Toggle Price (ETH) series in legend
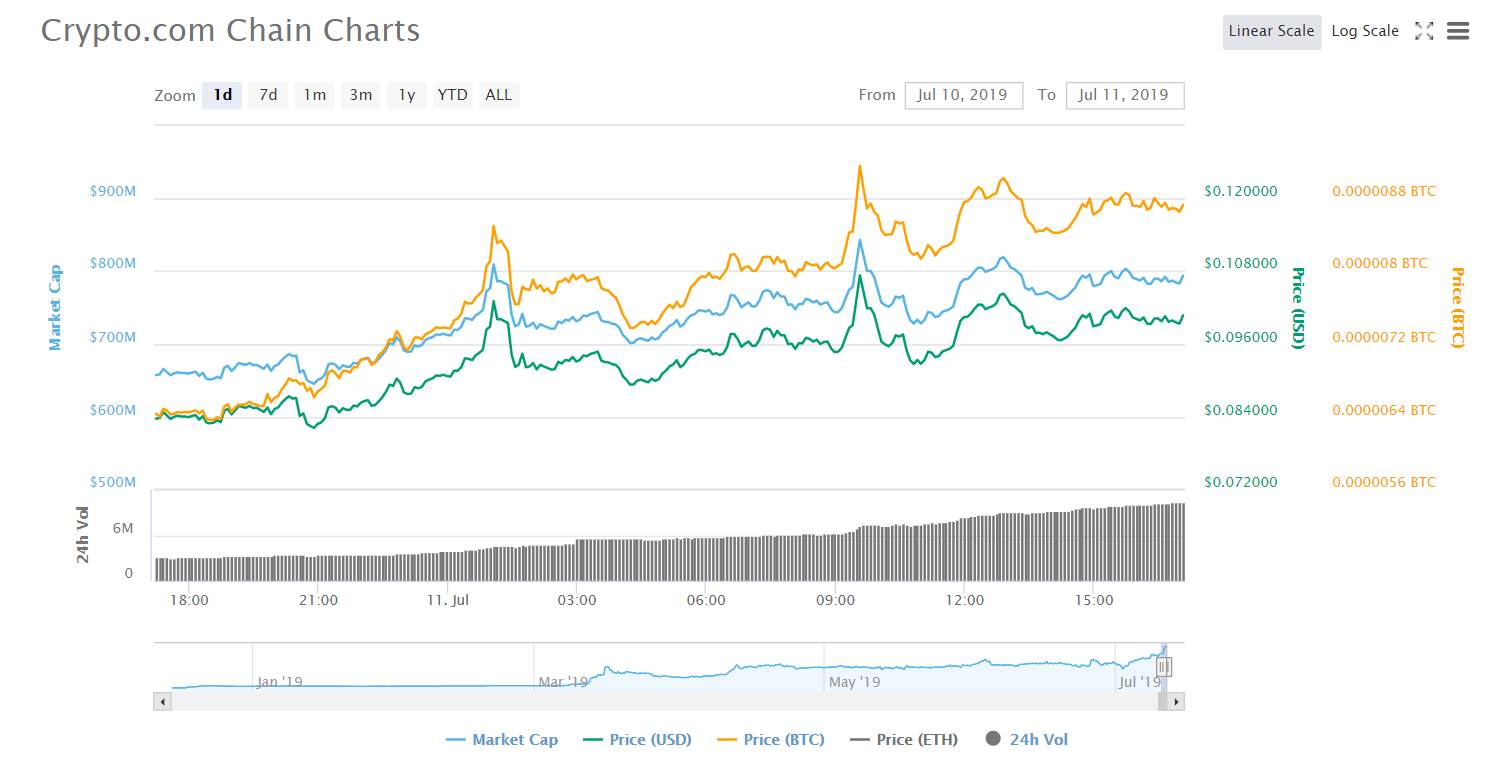This screenshot has height=758, width=1500. coord(904,740)
